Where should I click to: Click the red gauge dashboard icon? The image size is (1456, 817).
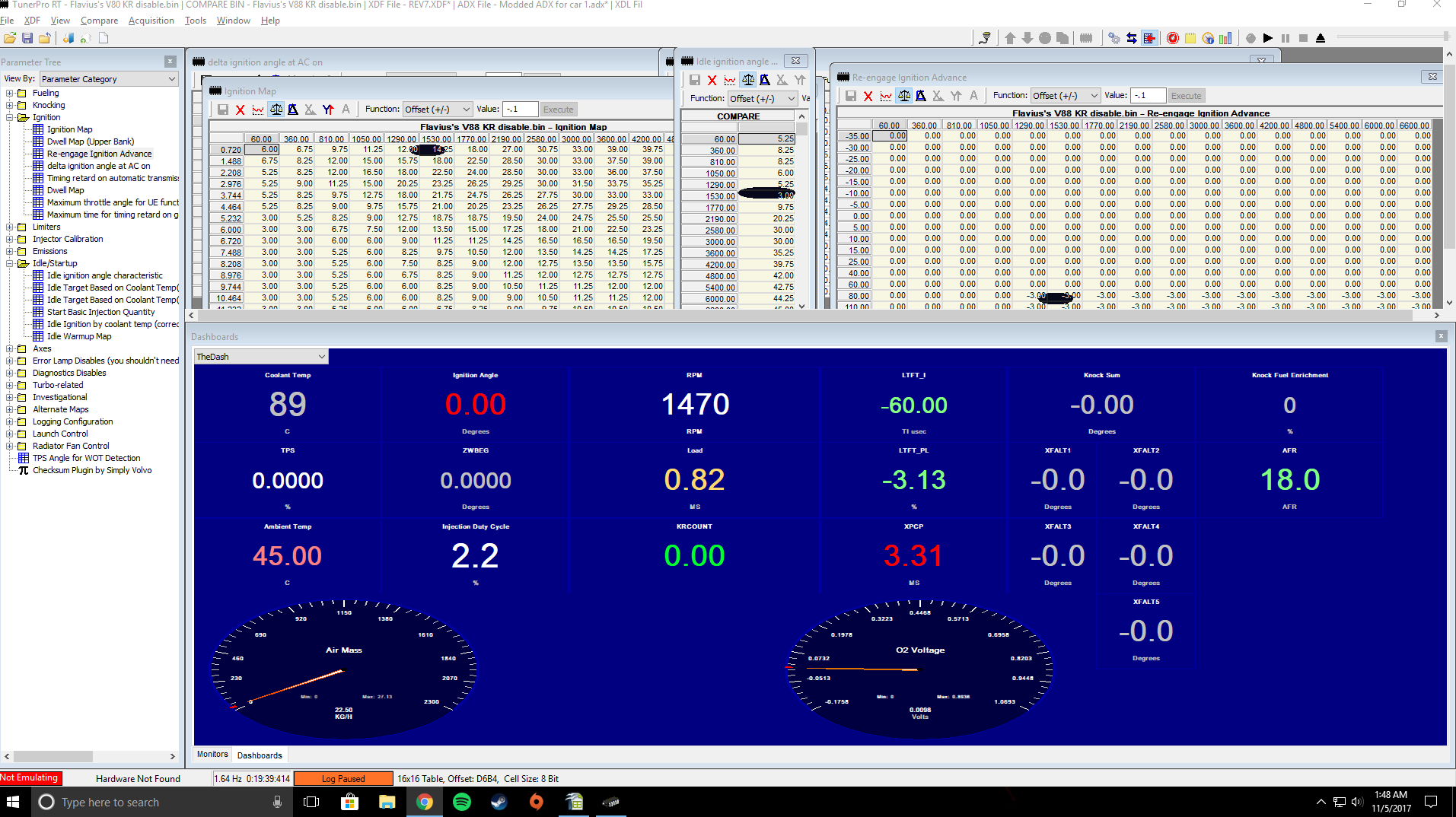(1173, 38)
